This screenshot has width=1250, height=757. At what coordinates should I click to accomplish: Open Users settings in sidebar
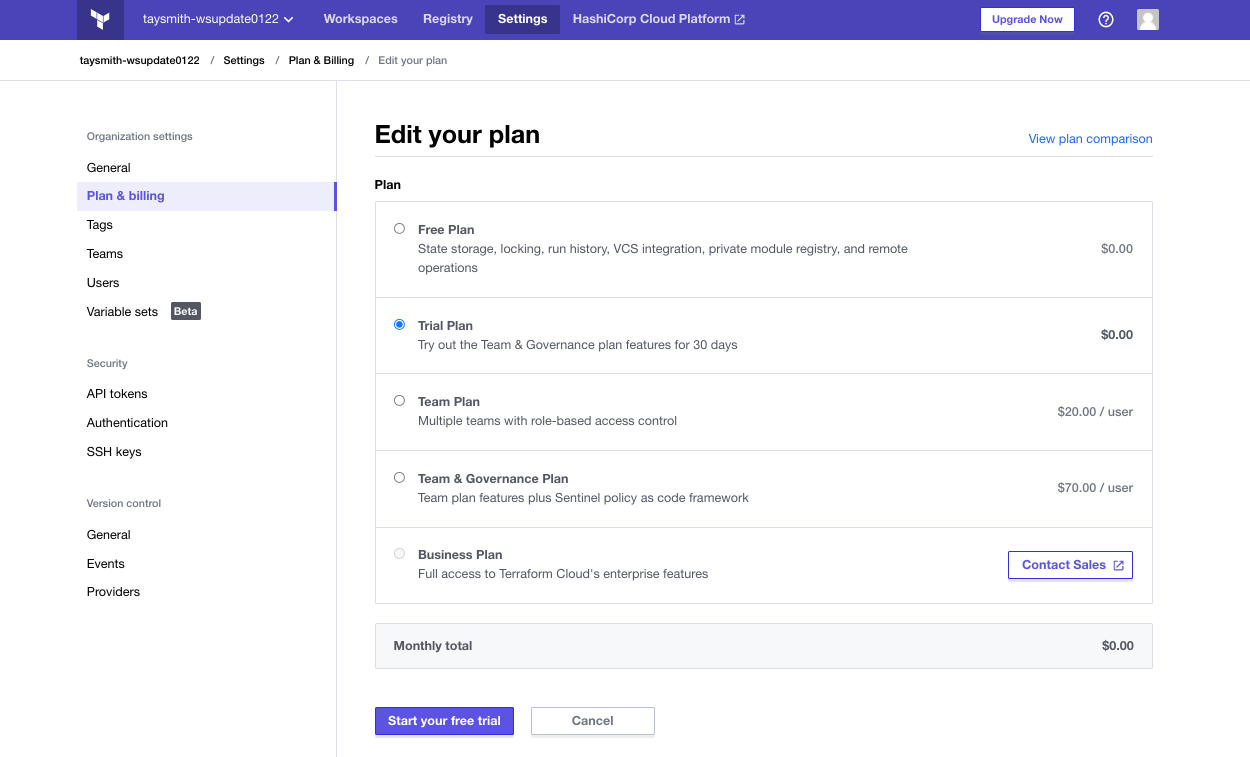[x=103, y=283]
